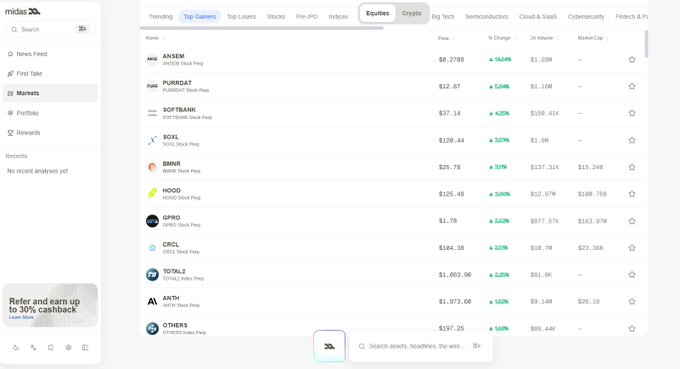
Task: Switch to the Top Losers tab
Action: tap(242, 16)
